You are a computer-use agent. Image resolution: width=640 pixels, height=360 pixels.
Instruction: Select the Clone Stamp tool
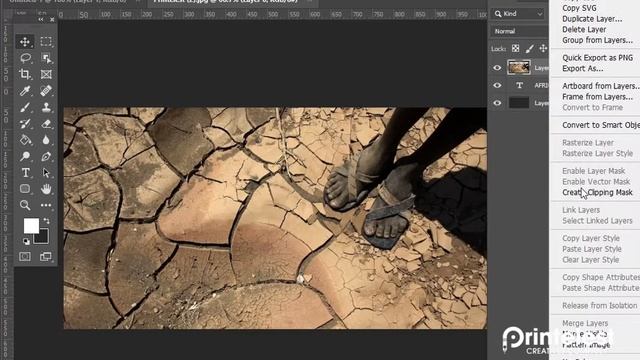tap(46, 107)
